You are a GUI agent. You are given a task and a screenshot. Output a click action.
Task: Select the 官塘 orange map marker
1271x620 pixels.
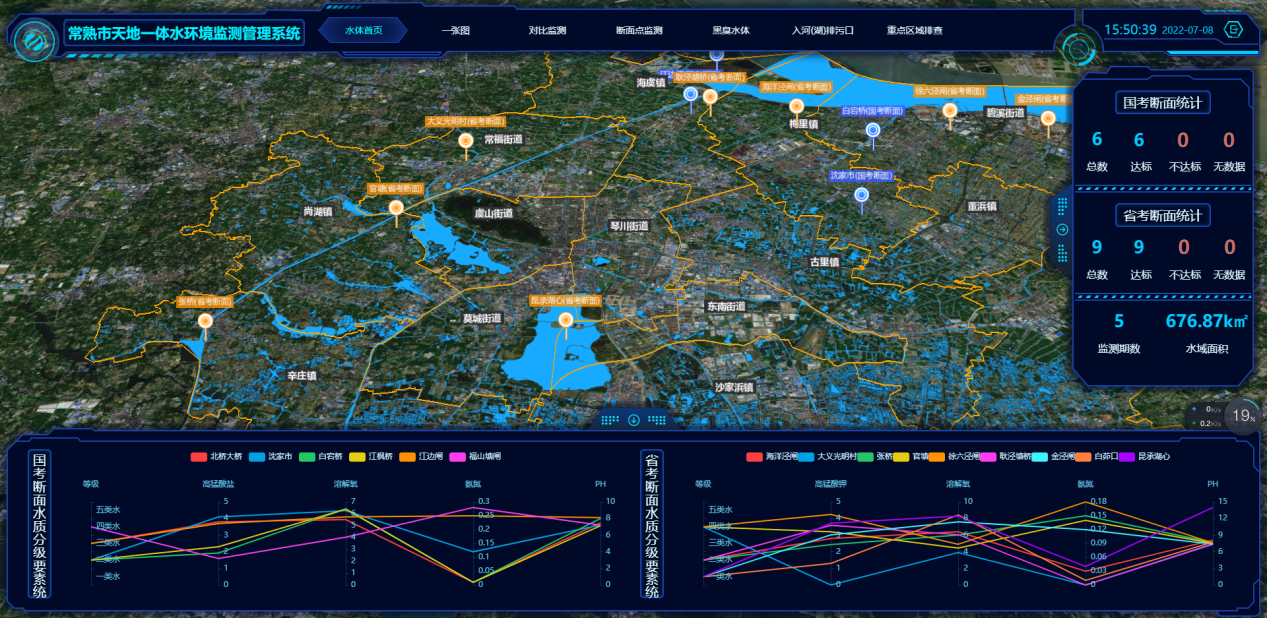coord(396,208)
